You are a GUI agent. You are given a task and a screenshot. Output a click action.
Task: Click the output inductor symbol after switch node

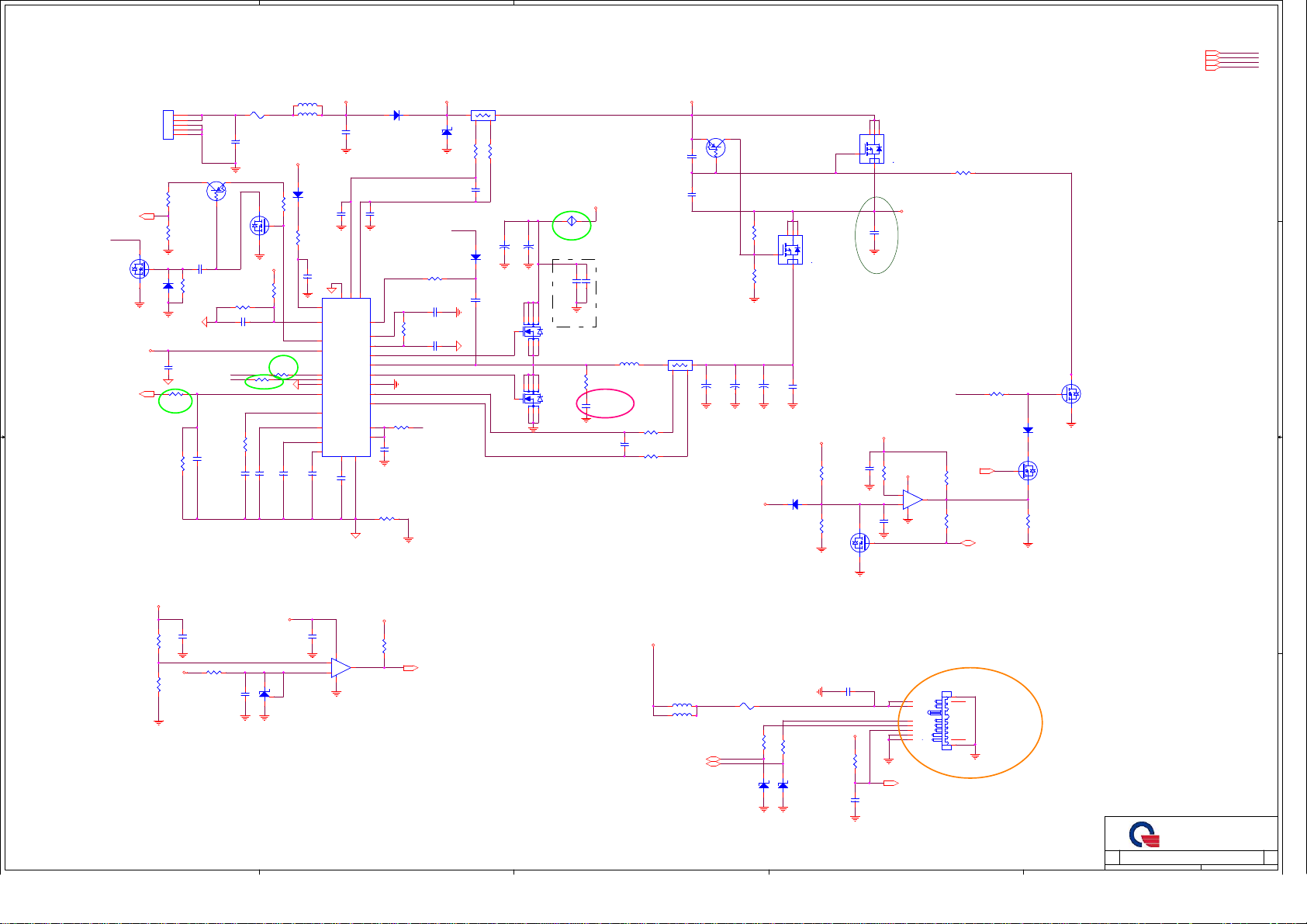[x=630, y=363]
